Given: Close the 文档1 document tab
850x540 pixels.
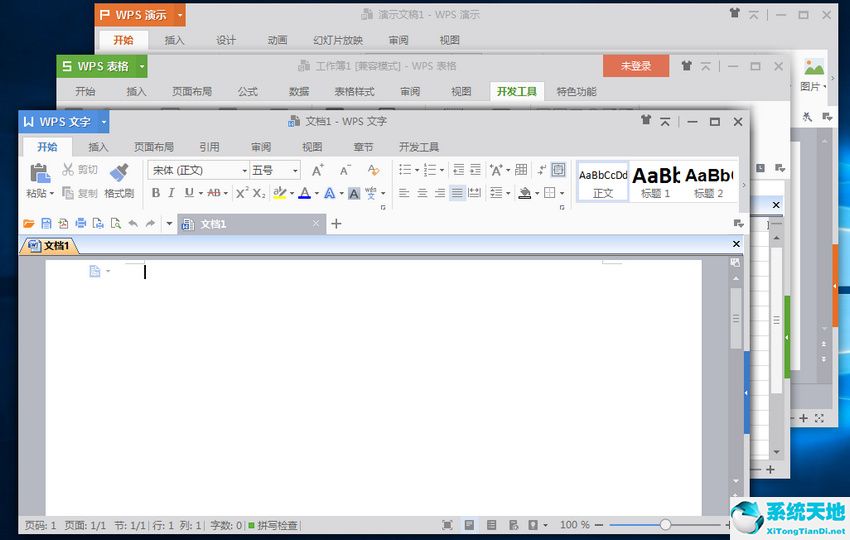Looking at the screenshot, I should [x=316, y=223].
